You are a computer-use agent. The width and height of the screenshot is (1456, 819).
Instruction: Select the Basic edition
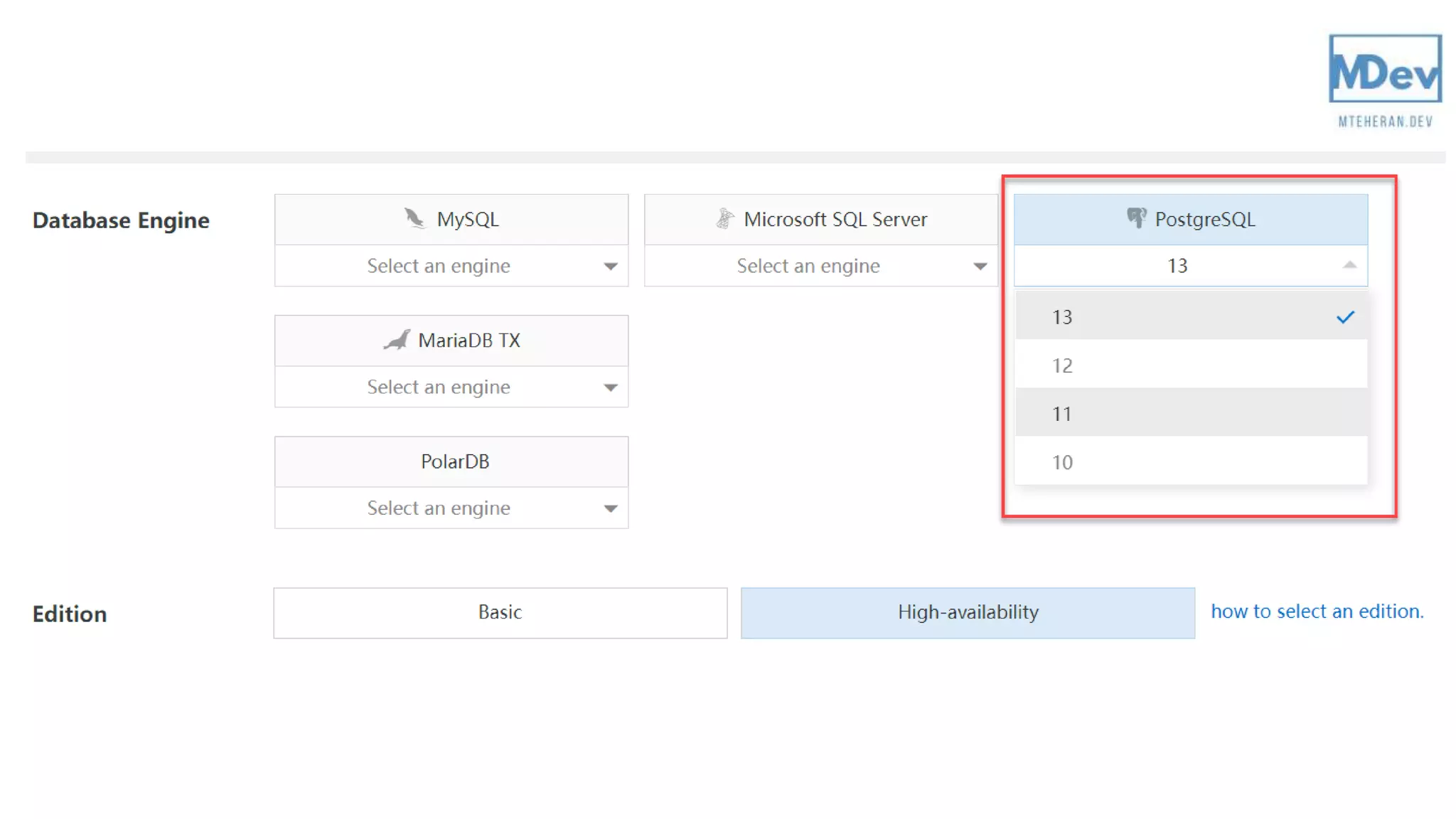[500, 613]
